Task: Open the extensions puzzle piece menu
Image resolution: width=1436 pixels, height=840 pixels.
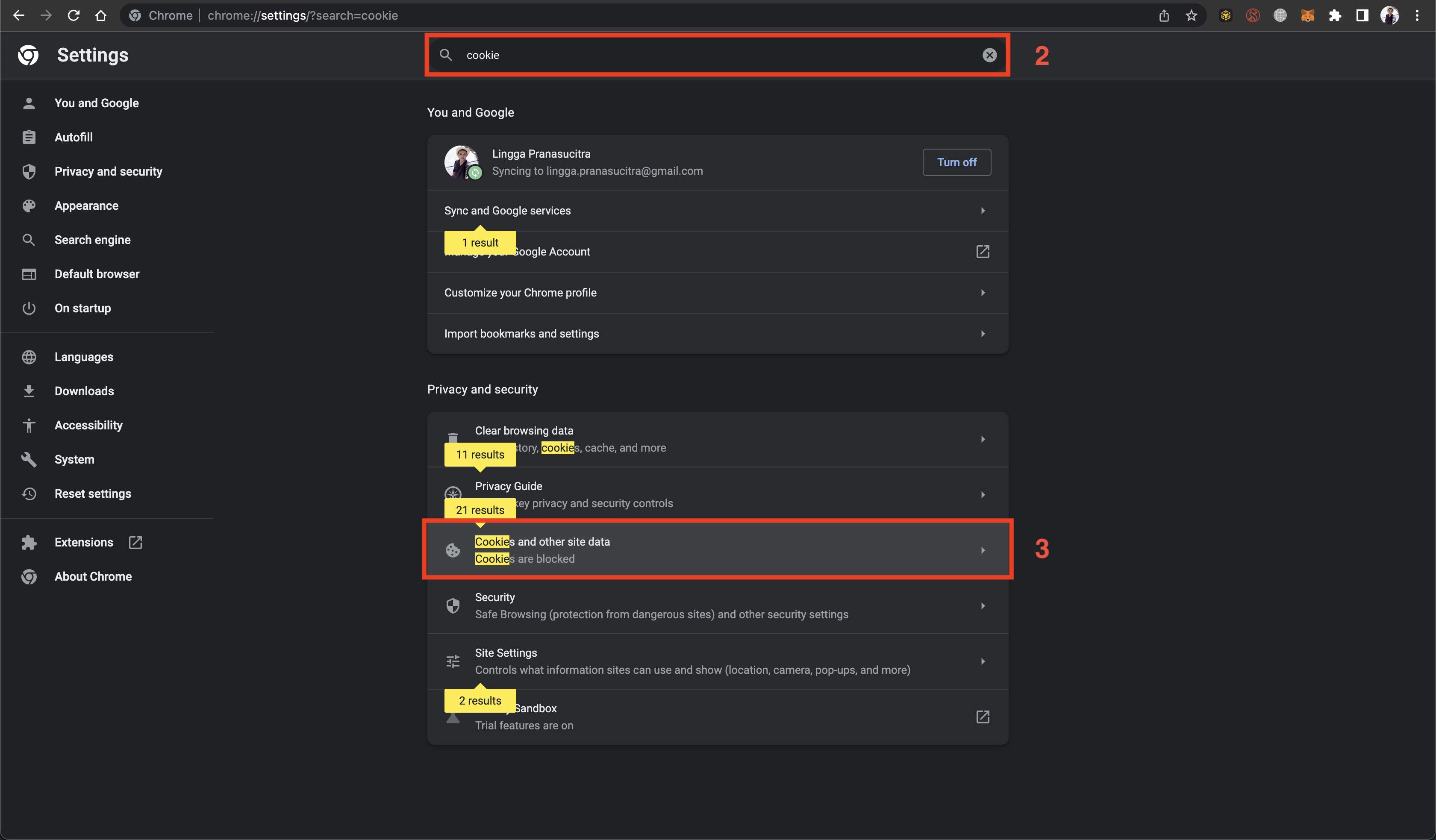Action: pyautogui.click(x=1335, y=15)
